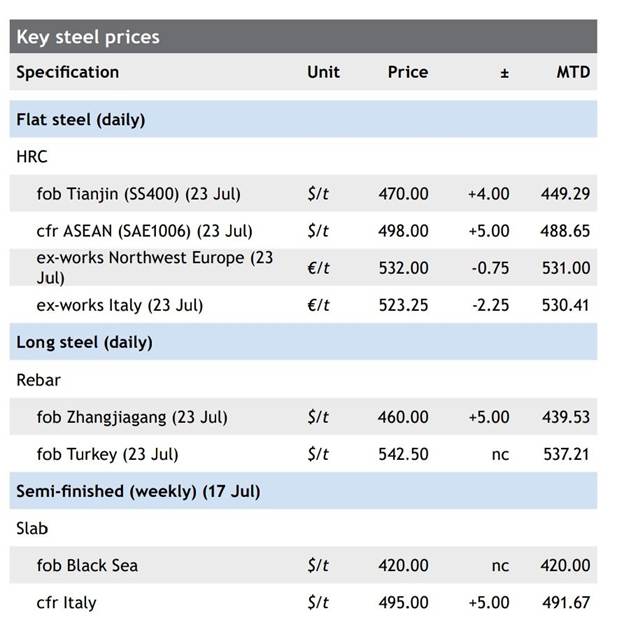Click the HRC subheading
The image size is (624, 639).
click(x=32, y=157)
